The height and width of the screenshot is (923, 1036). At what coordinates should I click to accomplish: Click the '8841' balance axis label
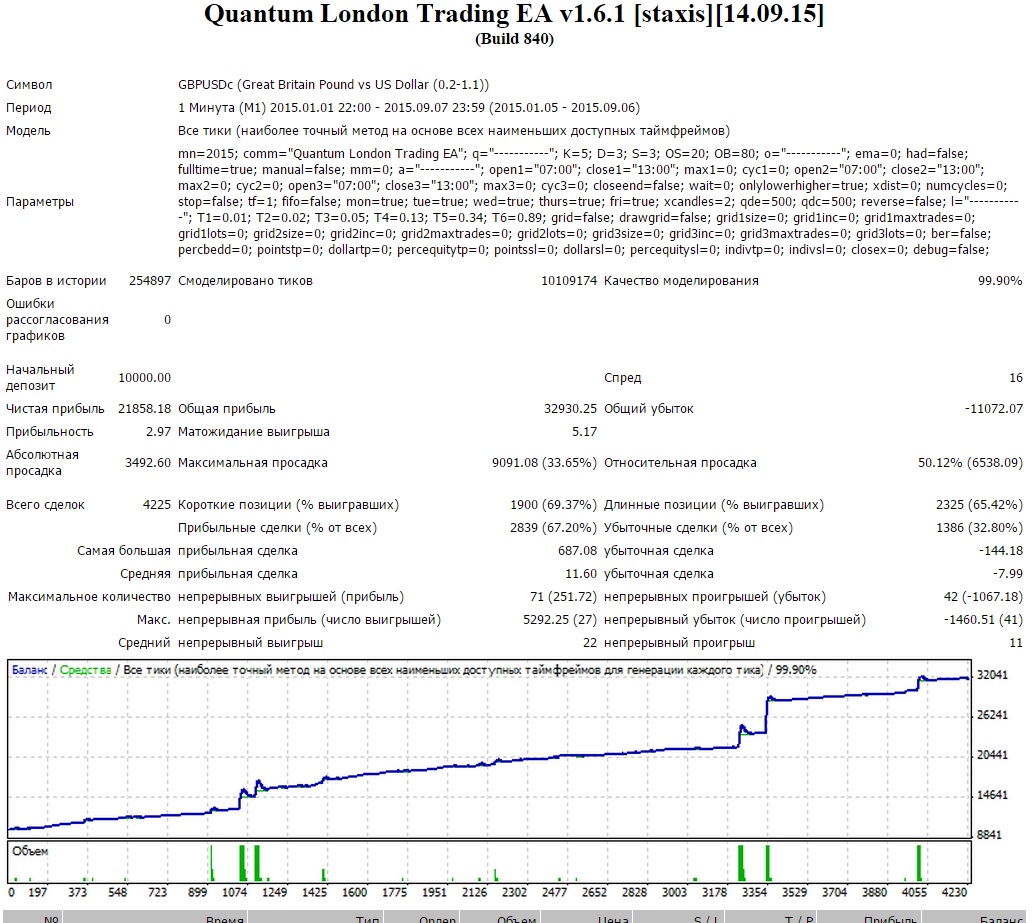[989, 835]
